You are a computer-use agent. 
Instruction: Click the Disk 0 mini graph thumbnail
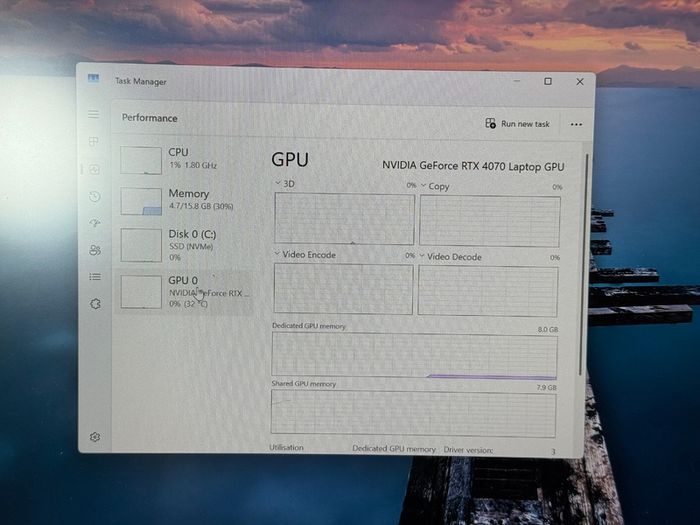pos(141,245)
